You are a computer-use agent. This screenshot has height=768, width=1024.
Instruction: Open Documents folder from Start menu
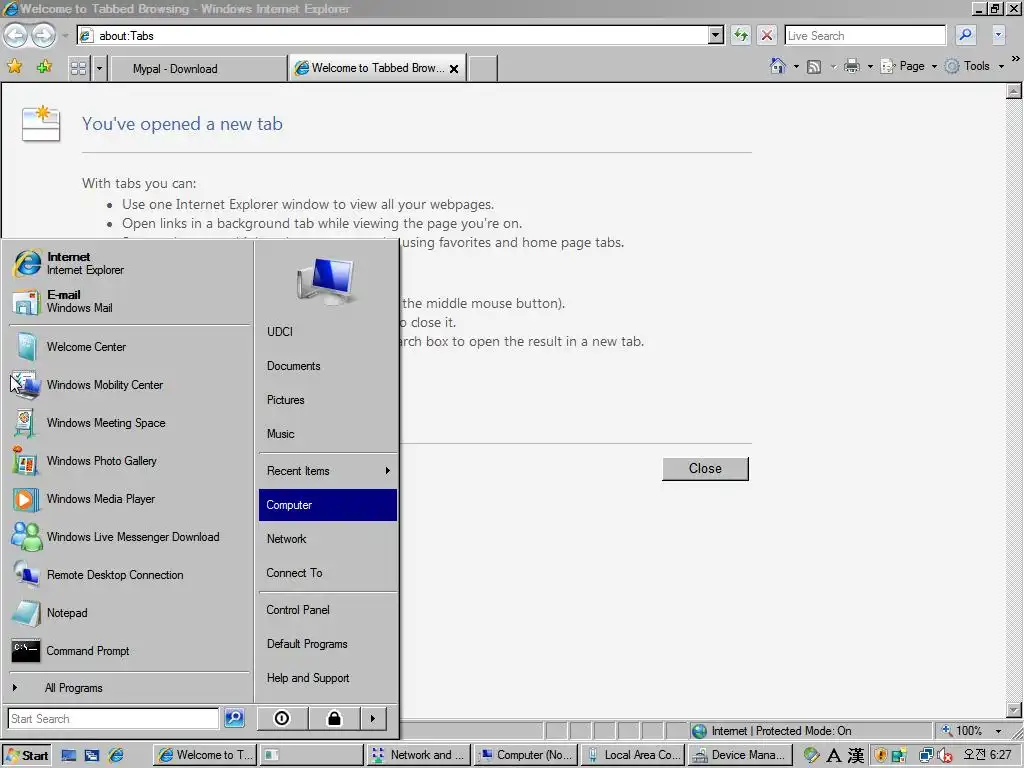pos(328,366)
